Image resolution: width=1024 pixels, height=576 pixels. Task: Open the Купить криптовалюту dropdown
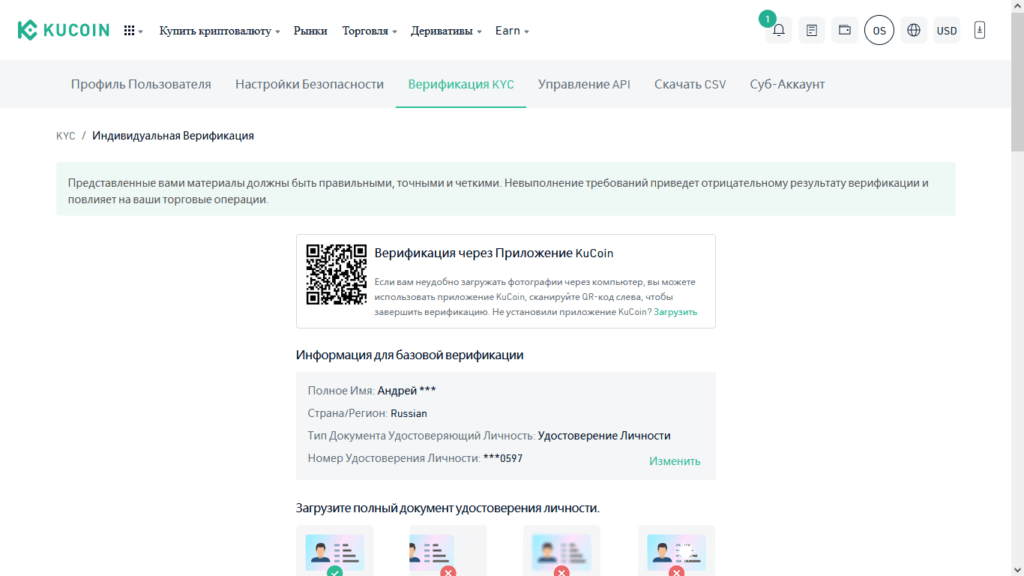(216, 30)
